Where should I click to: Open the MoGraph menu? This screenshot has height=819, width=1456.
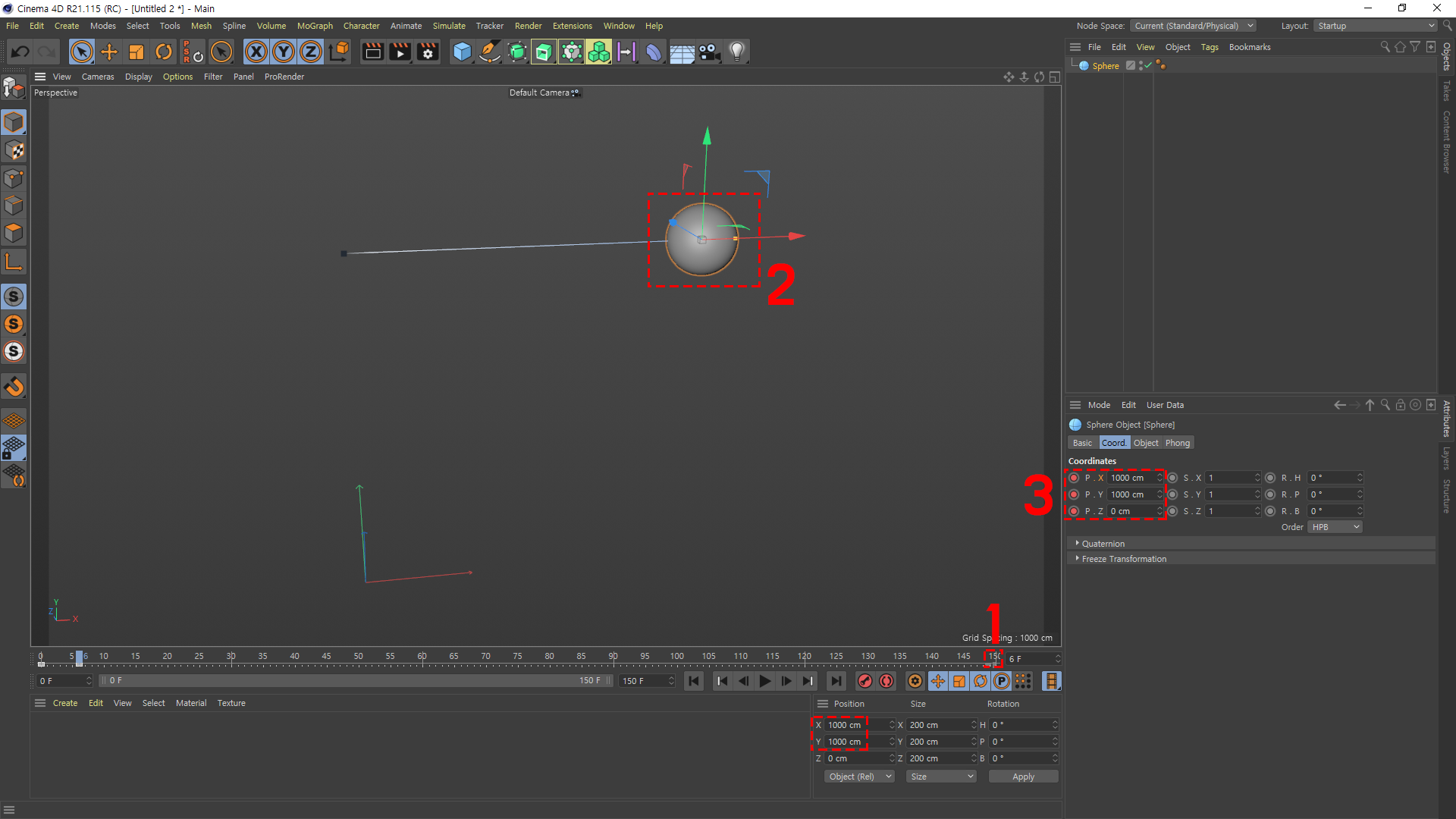(315, 26)
